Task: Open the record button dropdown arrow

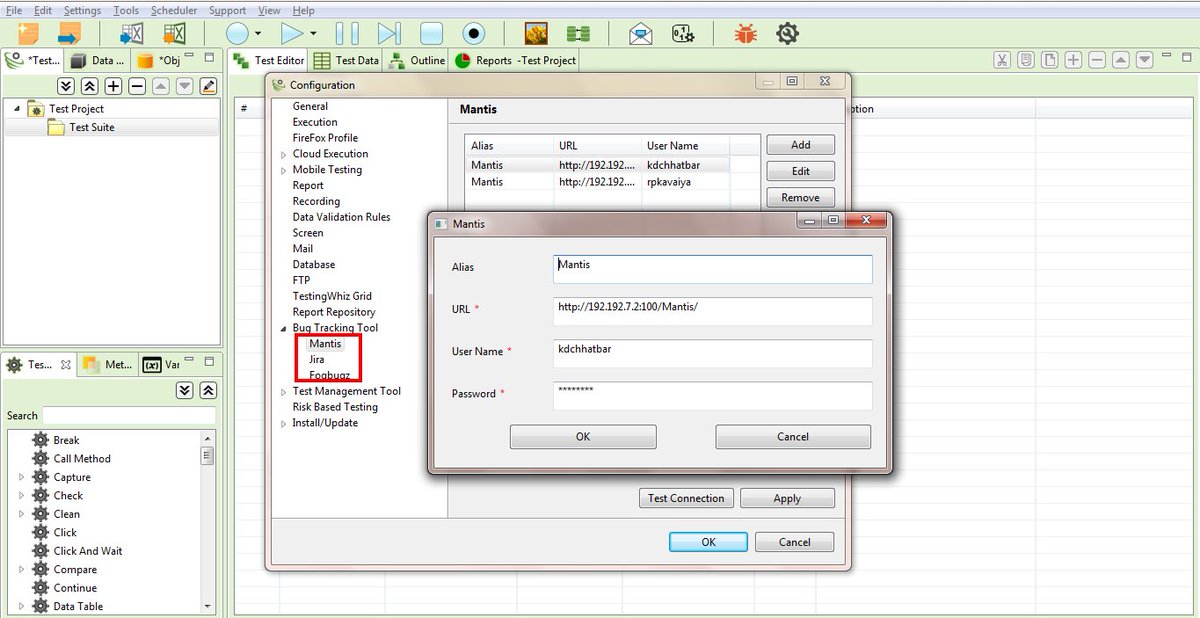Action: [258, 34]
